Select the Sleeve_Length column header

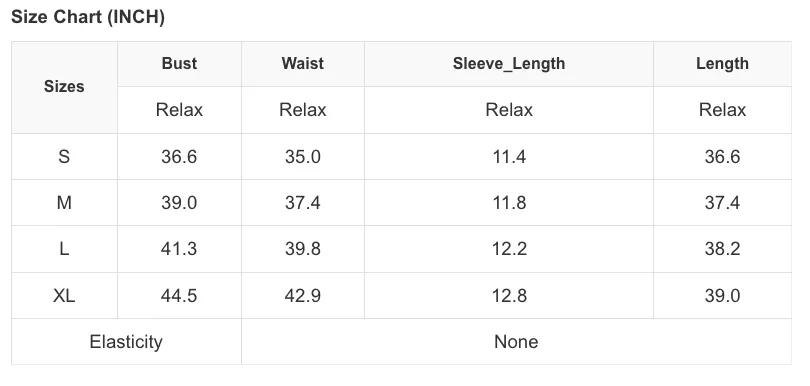(509, 64)
